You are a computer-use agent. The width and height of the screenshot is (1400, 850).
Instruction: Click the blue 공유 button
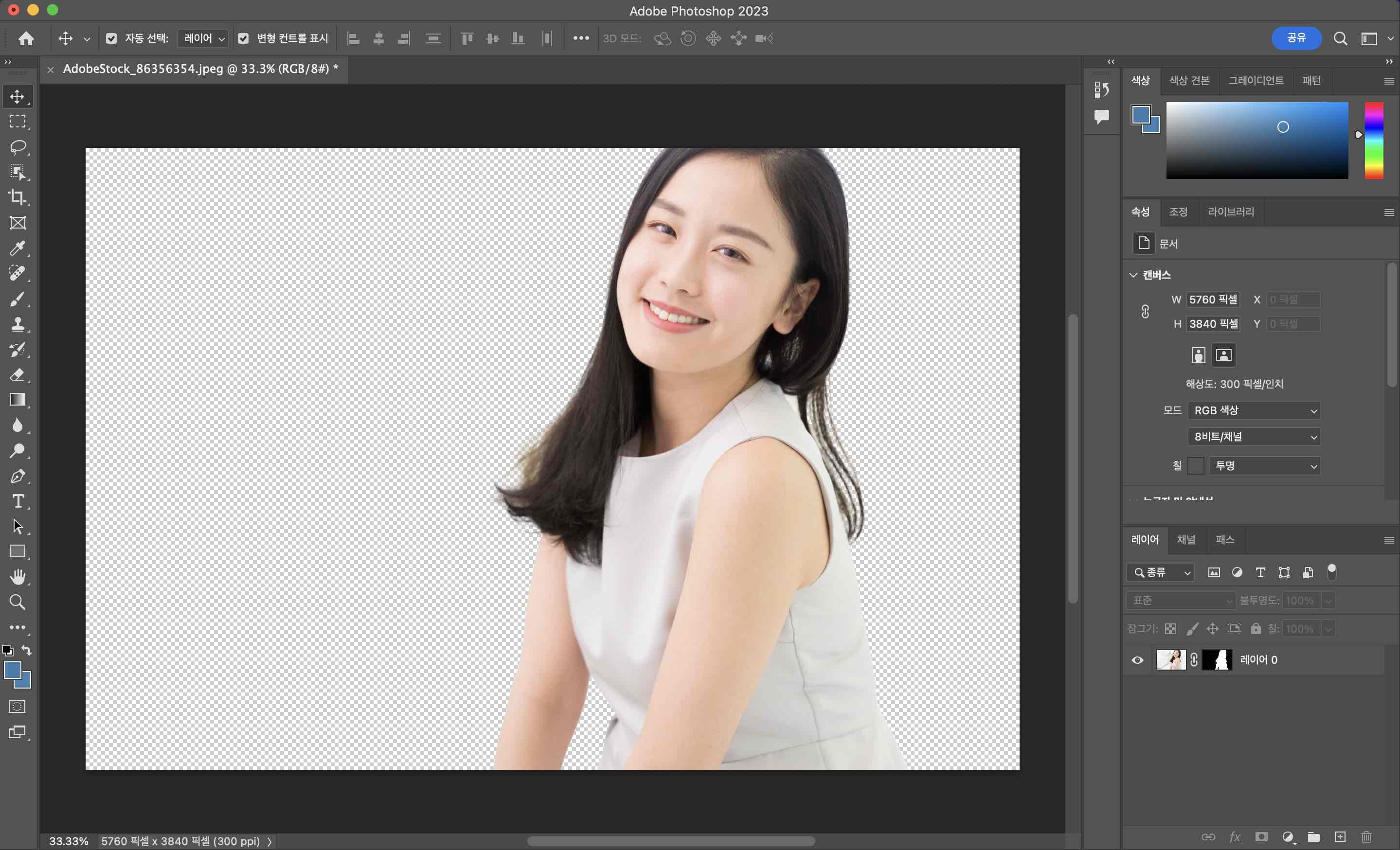1296,38
